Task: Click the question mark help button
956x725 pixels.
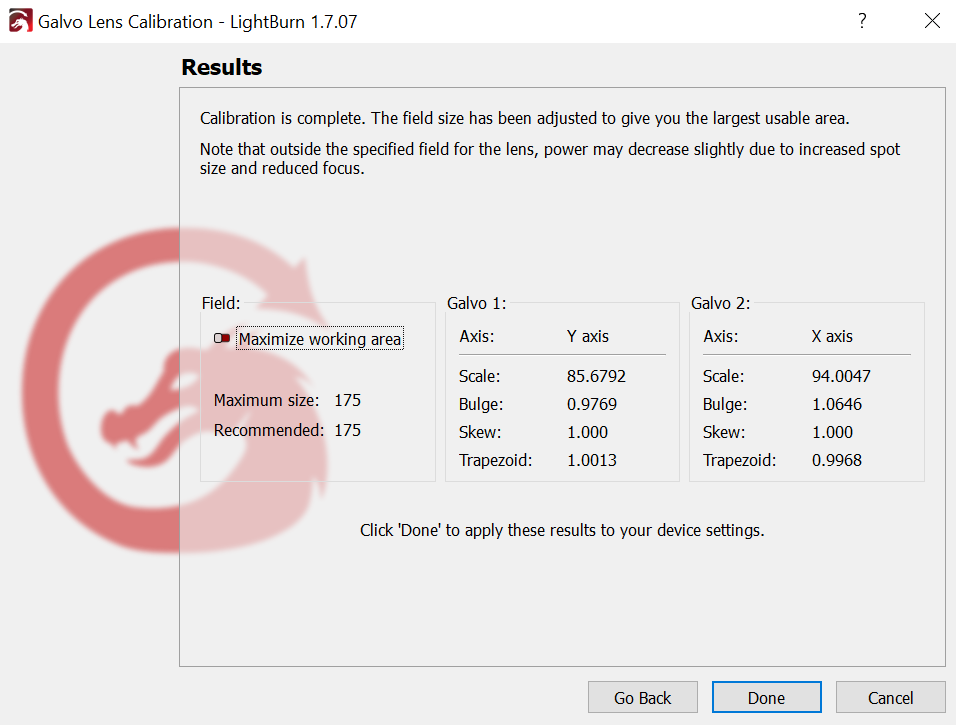Action: point(862,21)
